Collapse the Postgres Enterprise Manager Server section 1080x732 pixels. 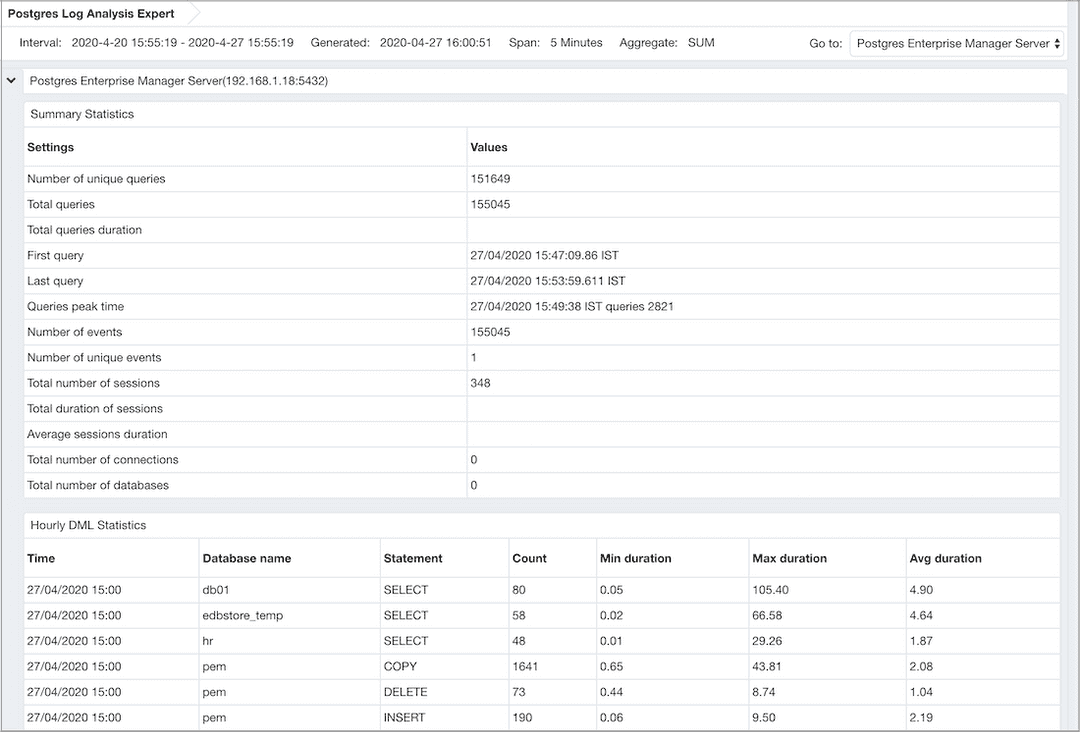pos(11,80)
